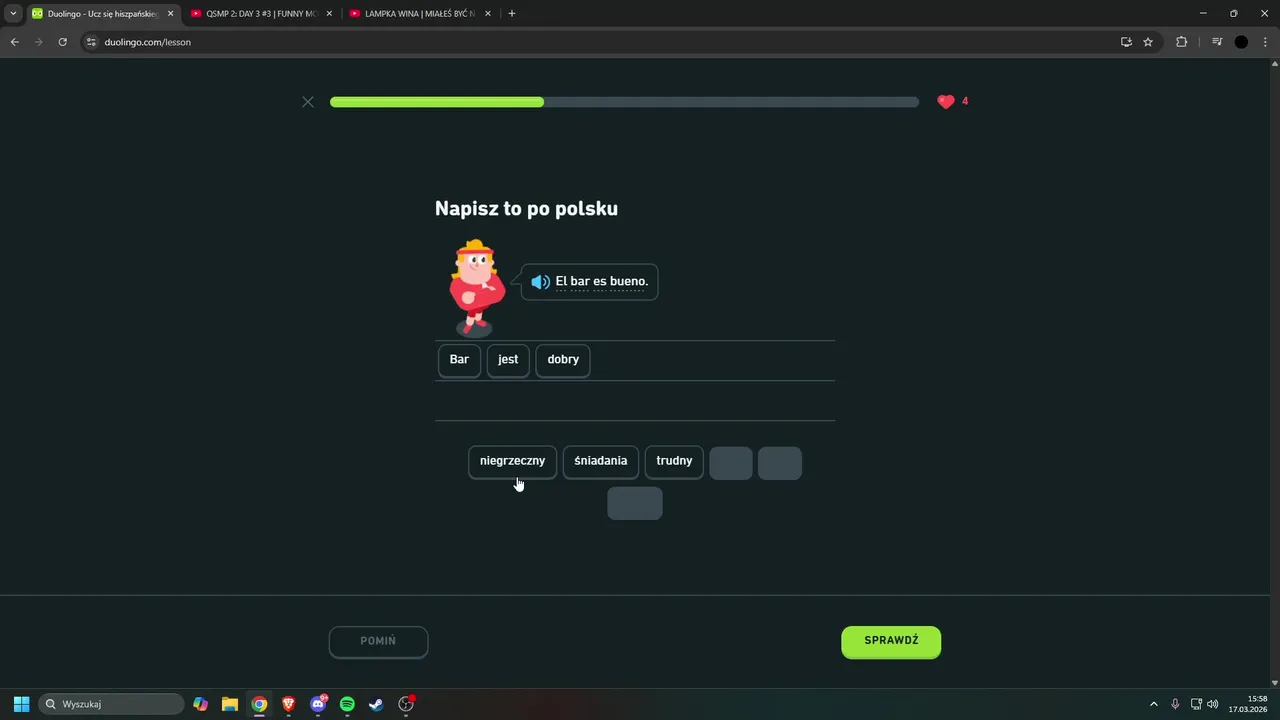The height and width of the screenshot is (720, 1280).
Task: Restore down the Chrome window
Action: tap(1233, 13)
